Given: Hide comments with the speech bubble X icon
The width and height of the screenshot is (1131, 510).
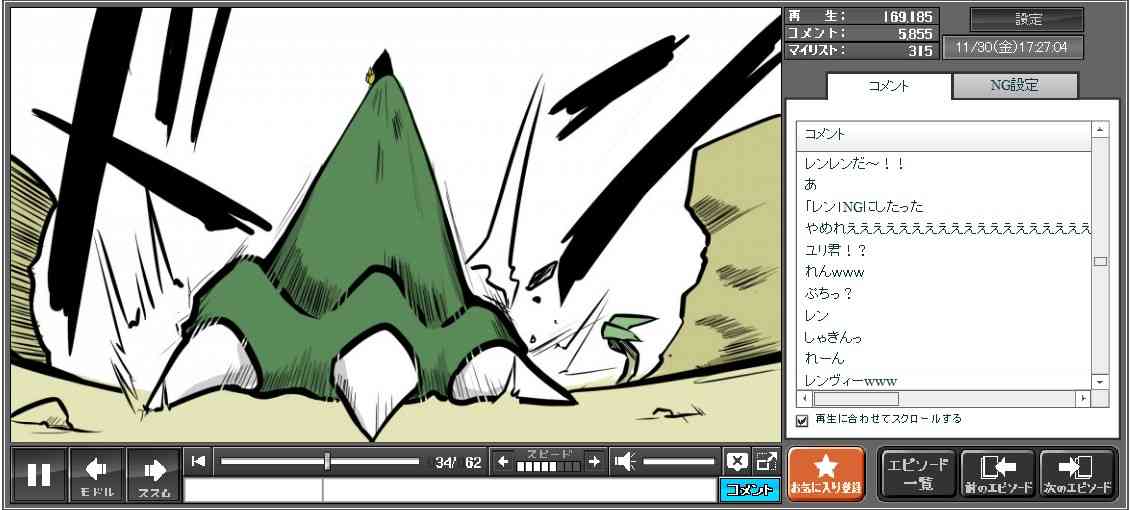Looking at the screenshot, I should point(737,461).
